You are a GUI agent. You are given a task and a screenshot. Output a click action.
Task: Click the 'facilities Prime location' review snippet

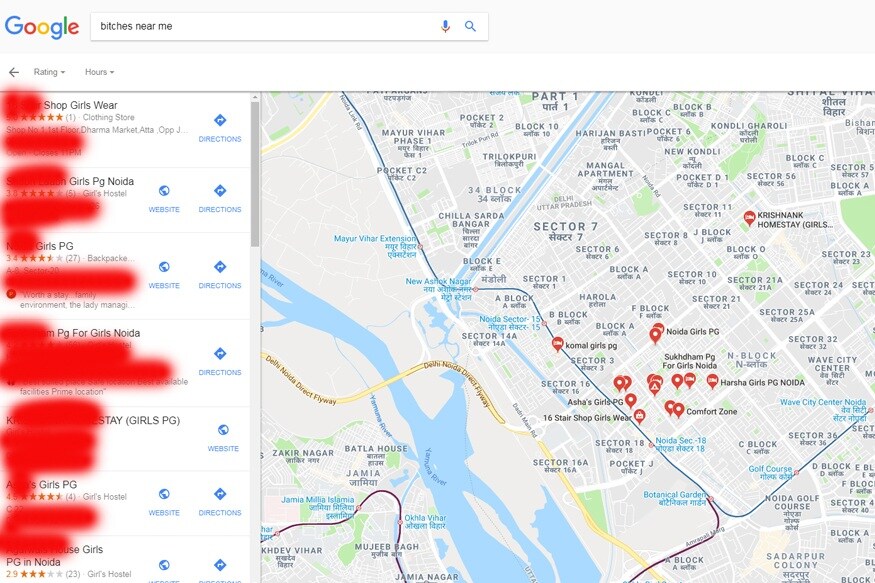[x=62, y=392]
